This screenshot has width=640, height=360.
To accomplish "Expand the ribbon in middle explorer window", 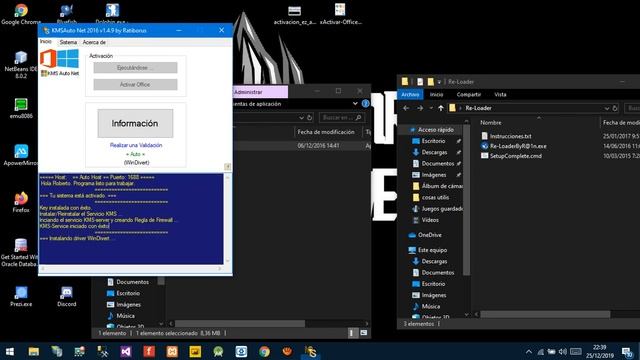I will click(x=355, y=104).
